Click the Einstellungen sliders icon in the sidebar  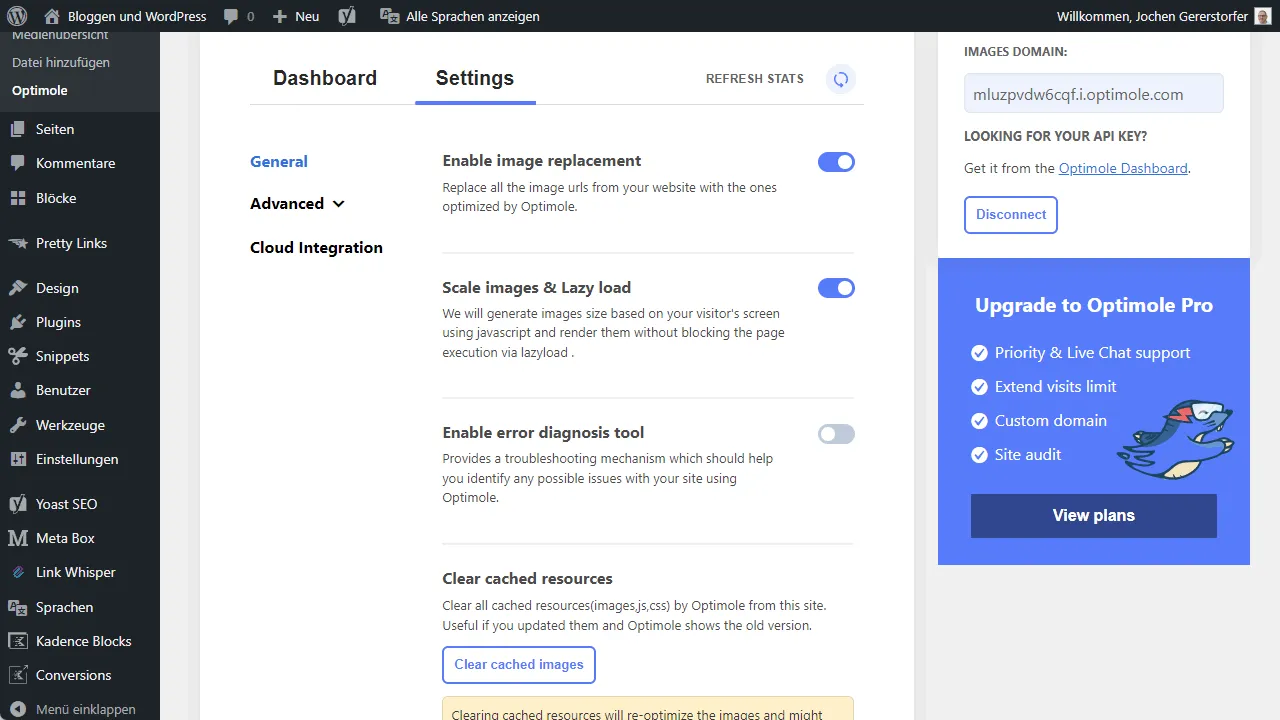click(x=17, y=459)
